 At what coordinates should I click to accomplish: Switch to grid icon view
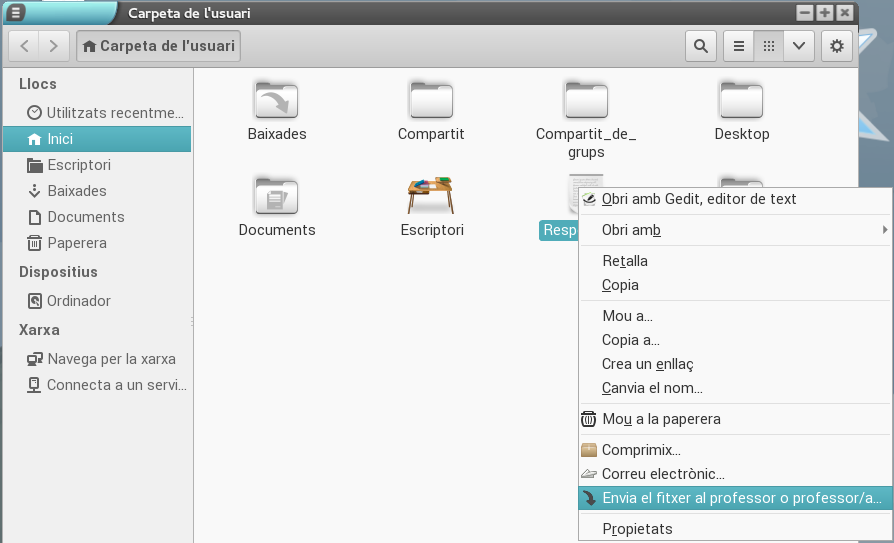(x=768, y=46)
